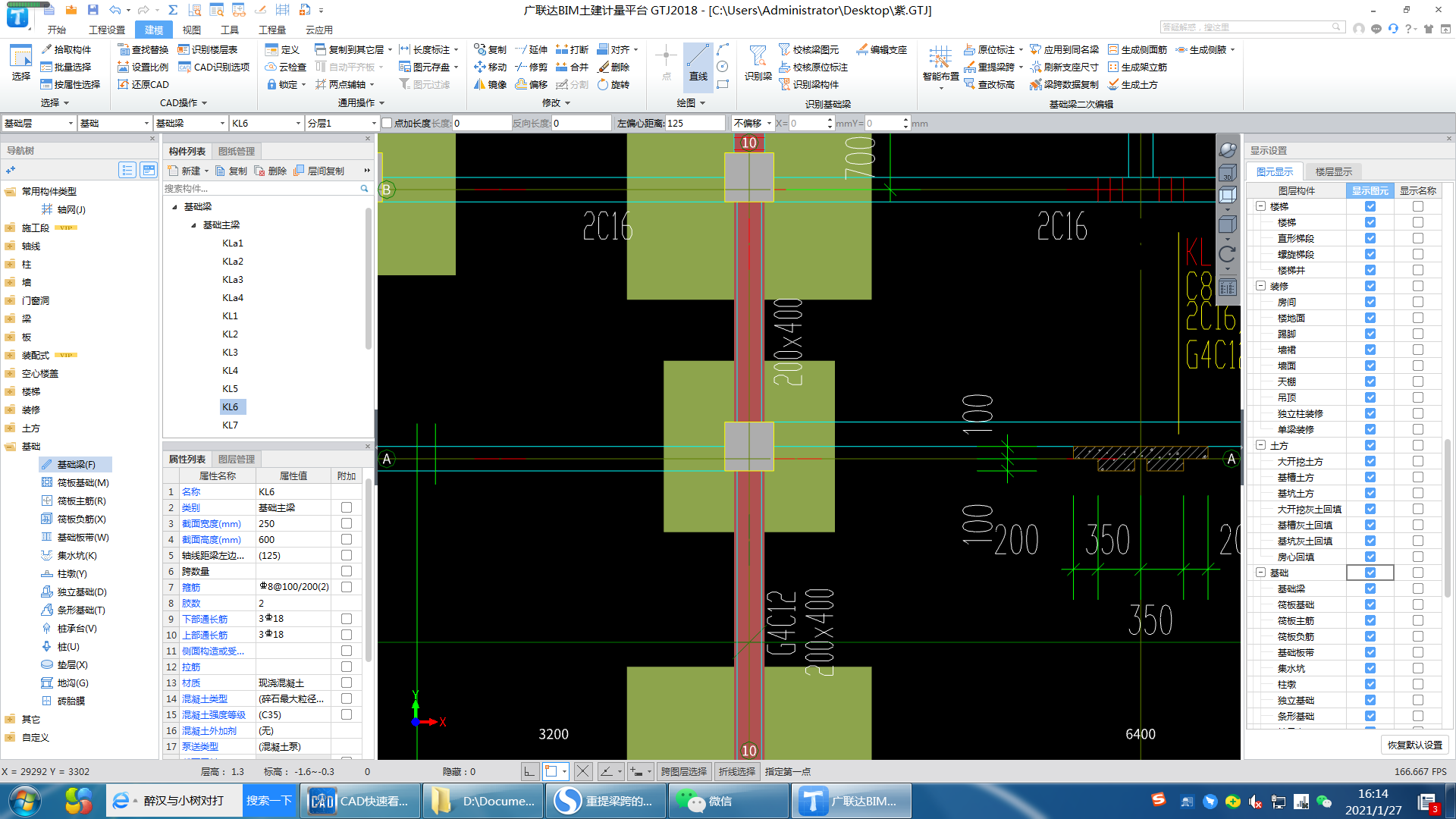Click the 查改标高 edit elevation tool
Screen dimensions: 1456x819
click(989, 84)
